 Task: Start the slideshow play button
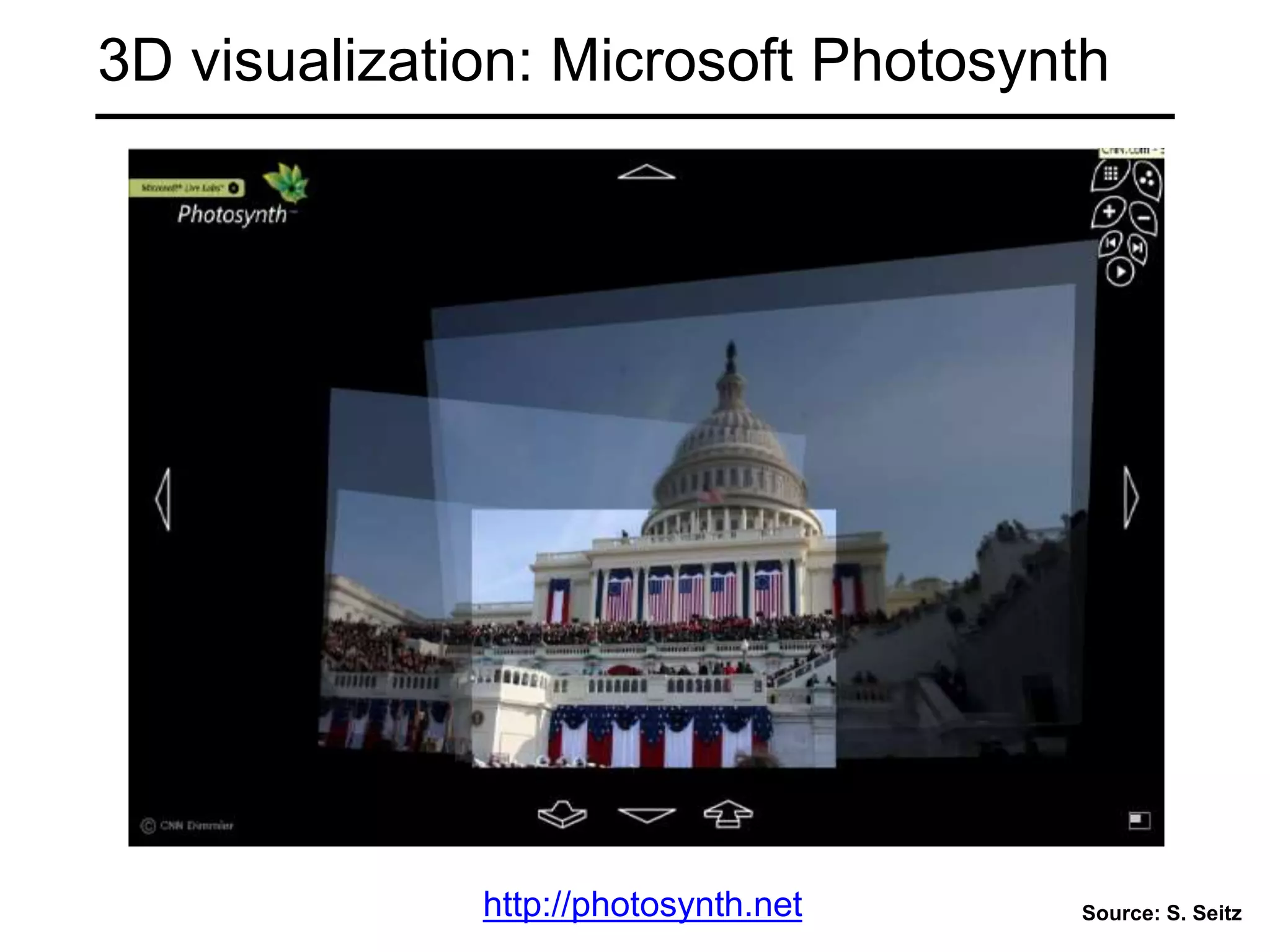click(x=1120, y=272)
